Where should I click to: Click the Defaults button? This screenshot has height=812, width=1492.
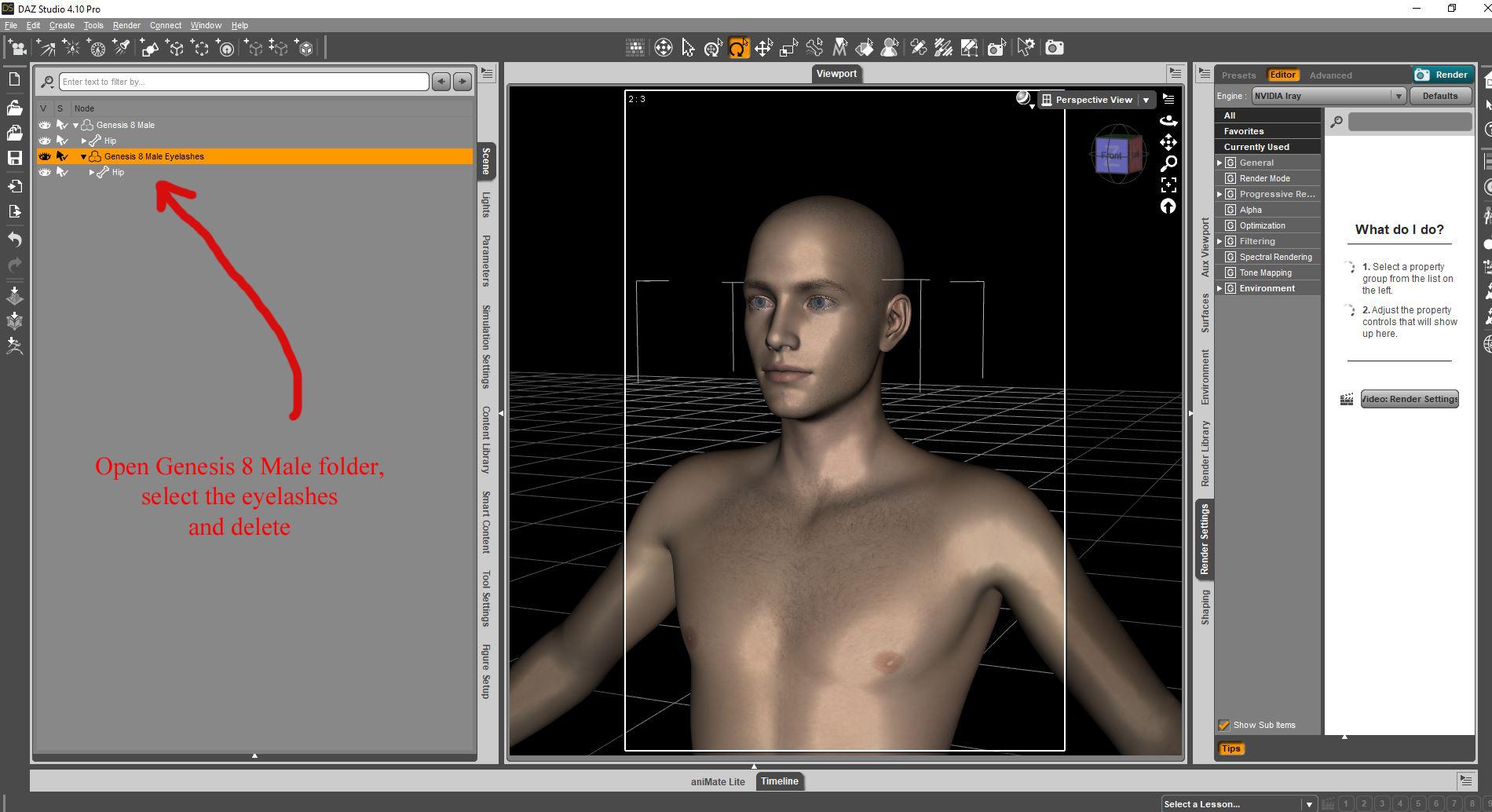point(1440,96)
